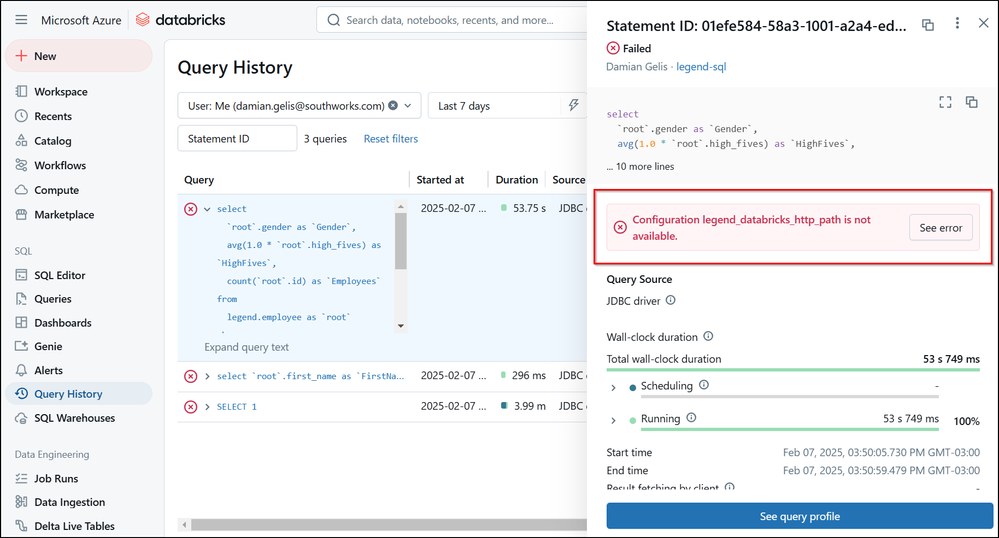Open the Last 7 days time range dropdown
The image size is (999, 538).
pyautogui.click(x=494, y=106)
